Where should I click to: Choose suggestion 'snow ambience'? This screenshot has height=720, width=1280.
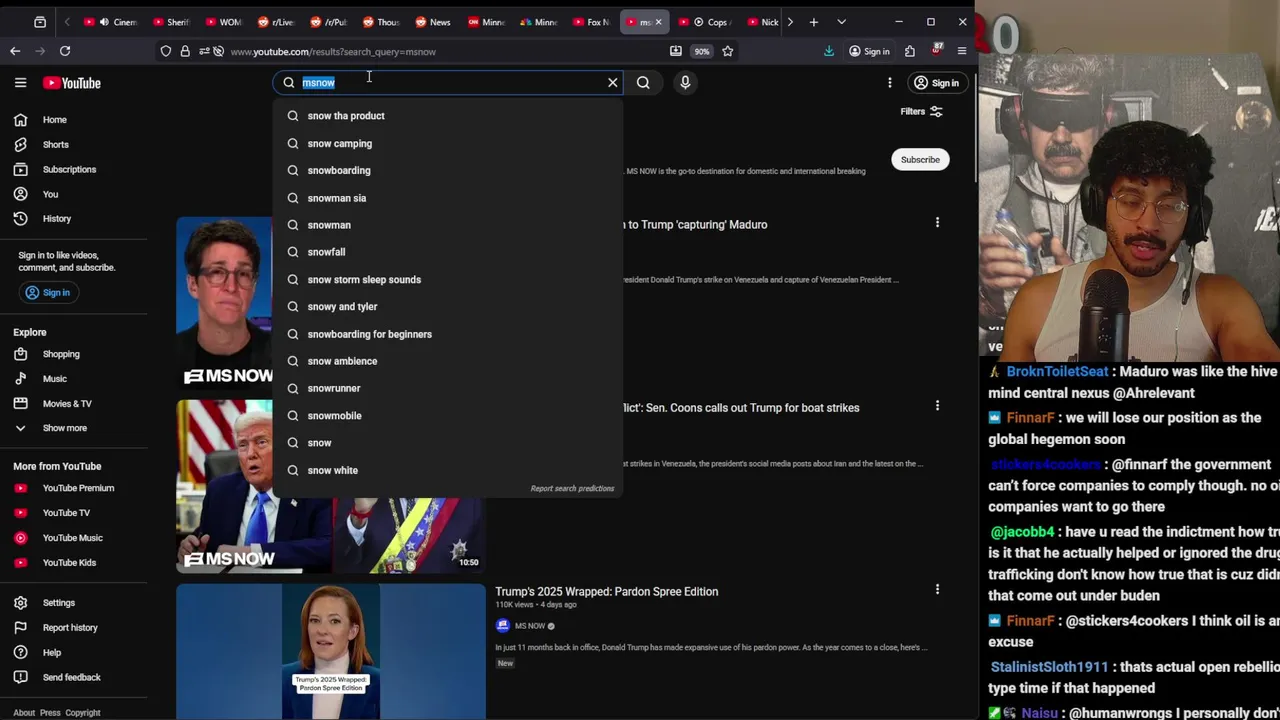tap(448, 361)
